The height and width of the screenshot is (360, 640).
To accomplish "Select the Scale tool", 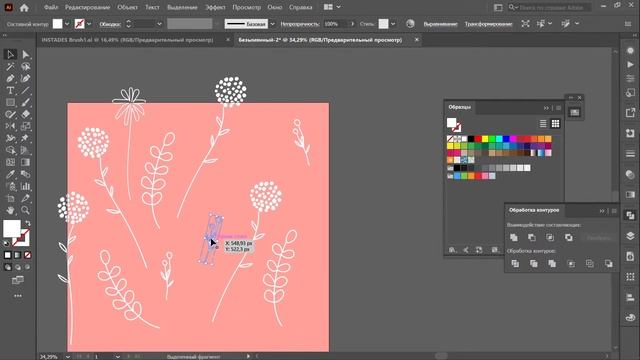I will click(25, 126).
